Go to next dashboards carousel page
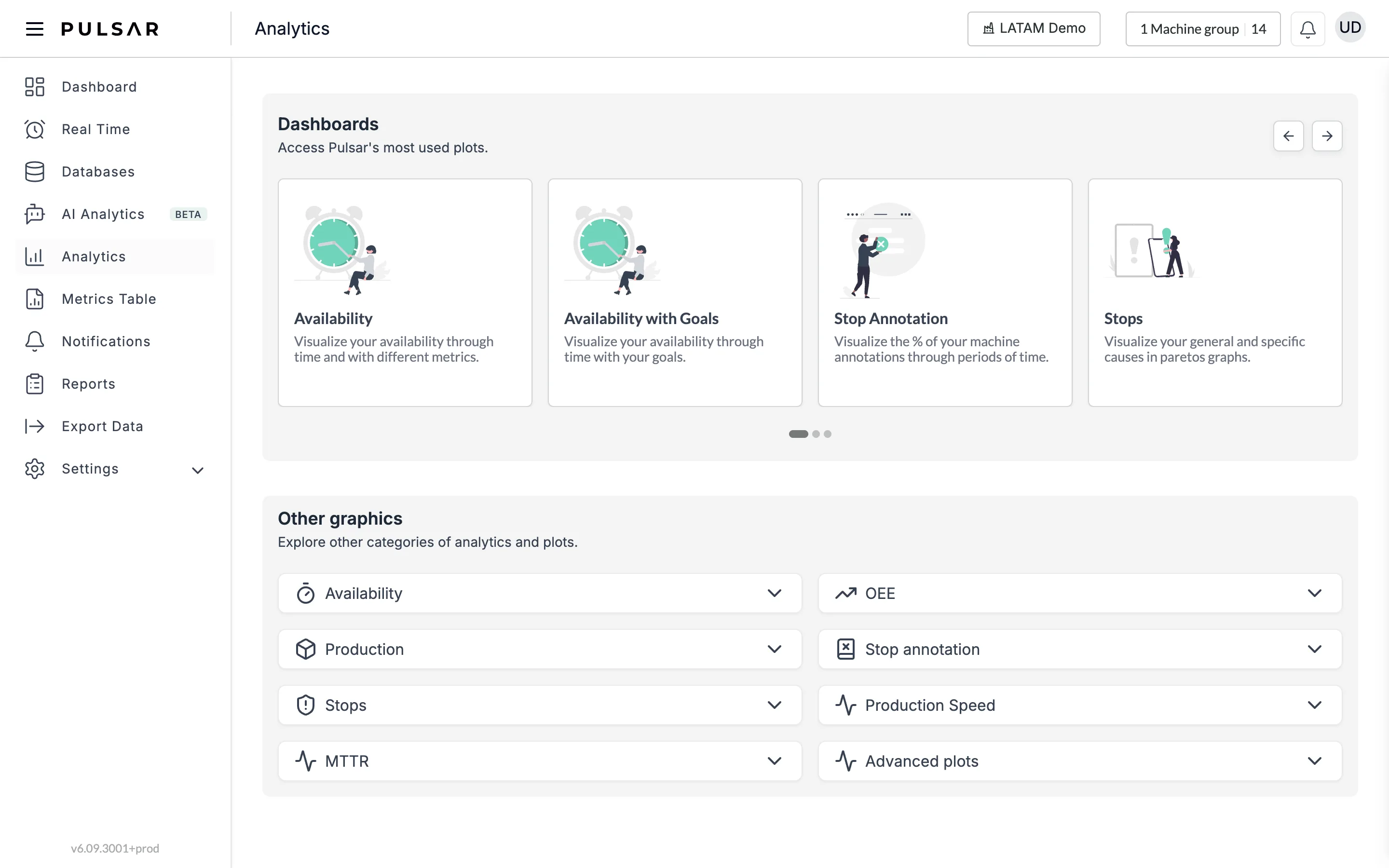This screenshot has width=1389, height=868. pyautogui.click(x=1326, y=136)
